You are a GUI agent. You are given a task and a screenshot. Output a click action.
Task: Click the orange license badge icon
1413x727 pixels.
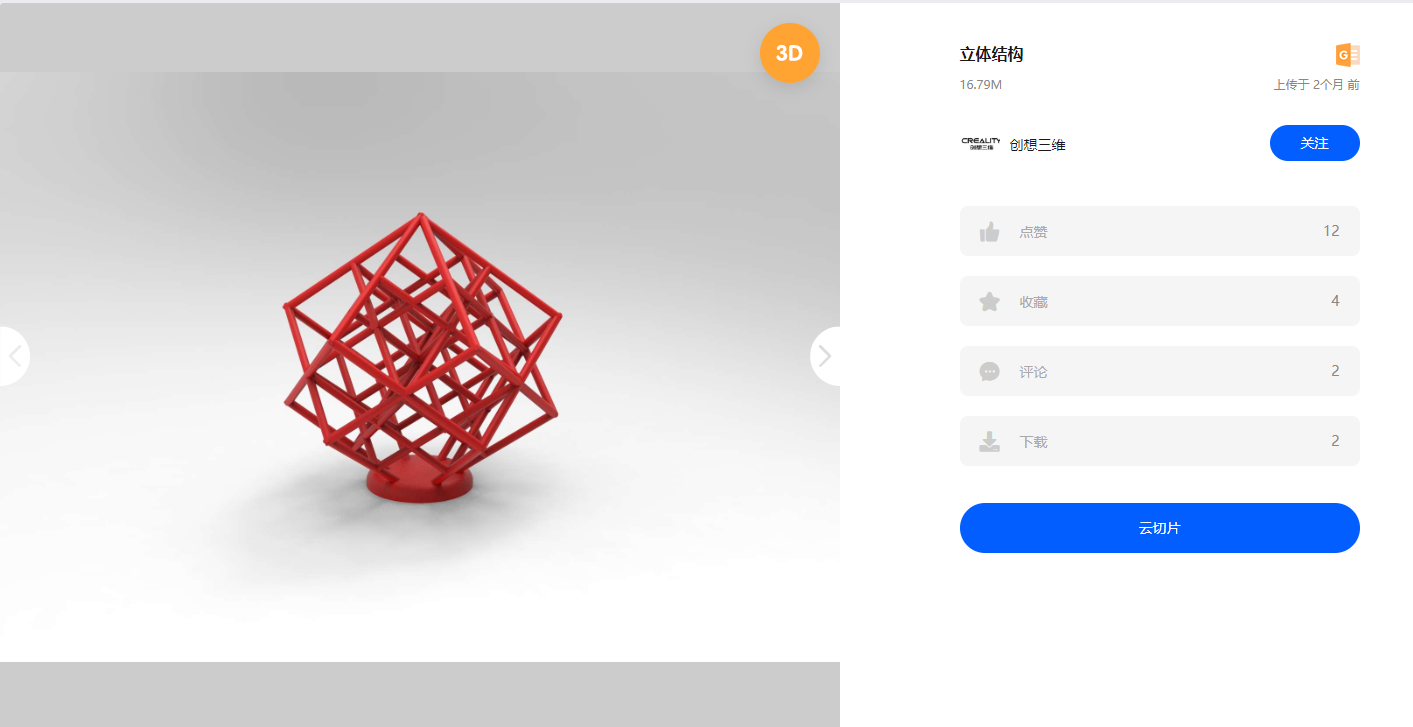pyautogui.click(x=1348, y=55)
